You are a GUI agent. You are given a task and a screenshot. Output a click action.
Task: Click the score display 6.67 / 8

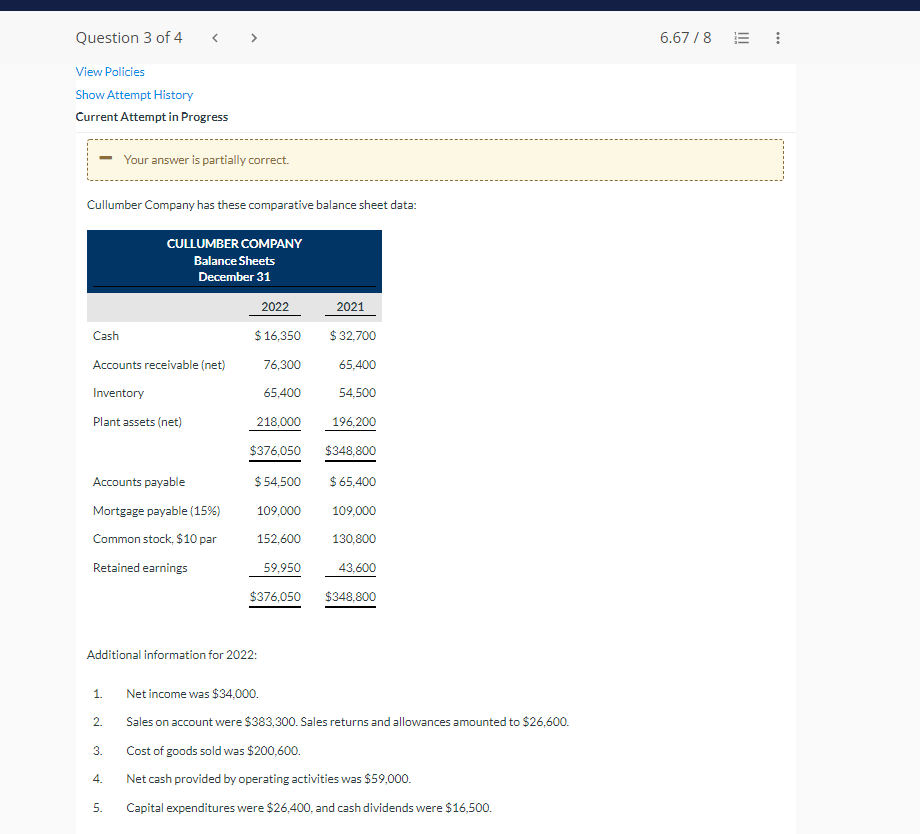[685, 37]
